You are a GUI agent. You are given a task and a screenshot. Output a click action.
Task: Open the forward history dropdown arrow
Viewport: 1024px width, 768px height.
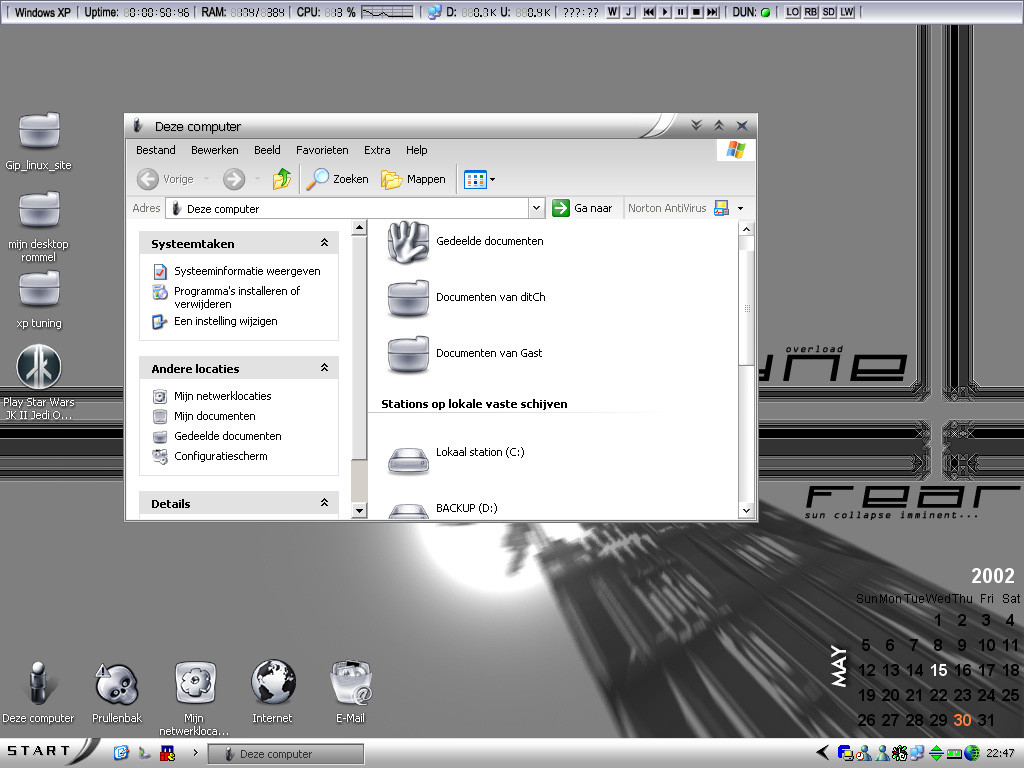click(x=257, y=179)
